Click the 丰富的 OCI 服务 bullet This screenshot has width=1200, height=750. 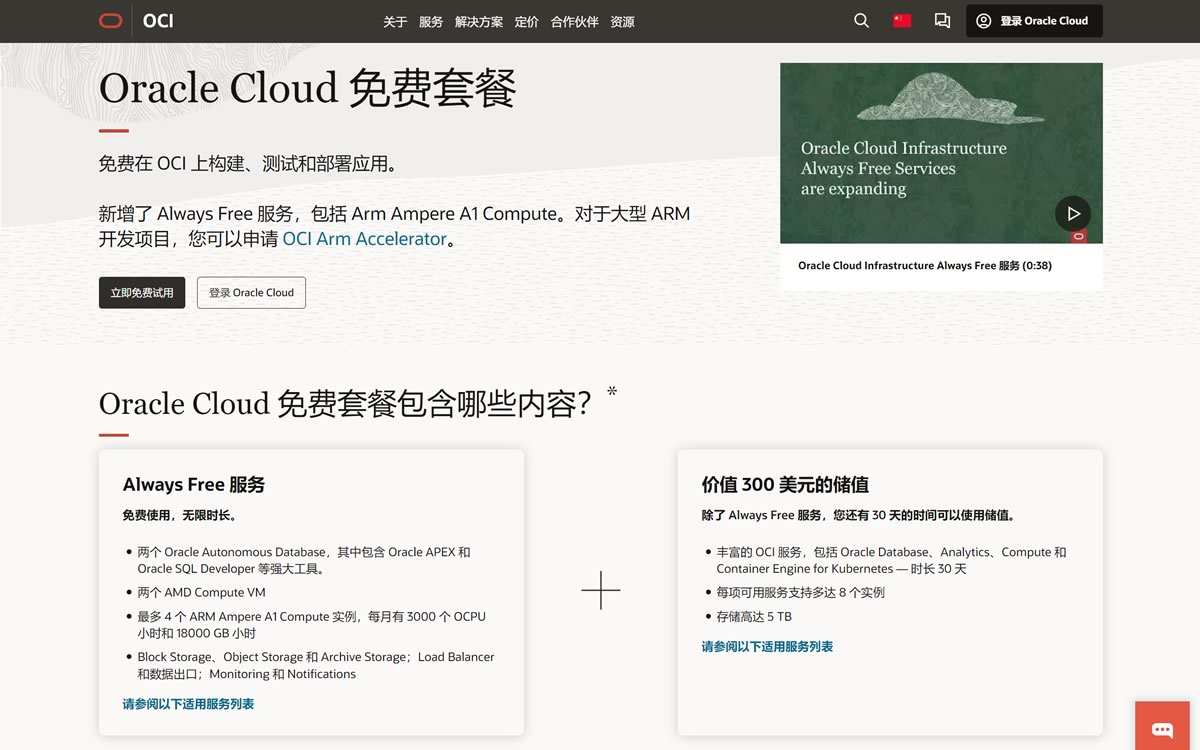pyautogui.click(x=891, y=560)
